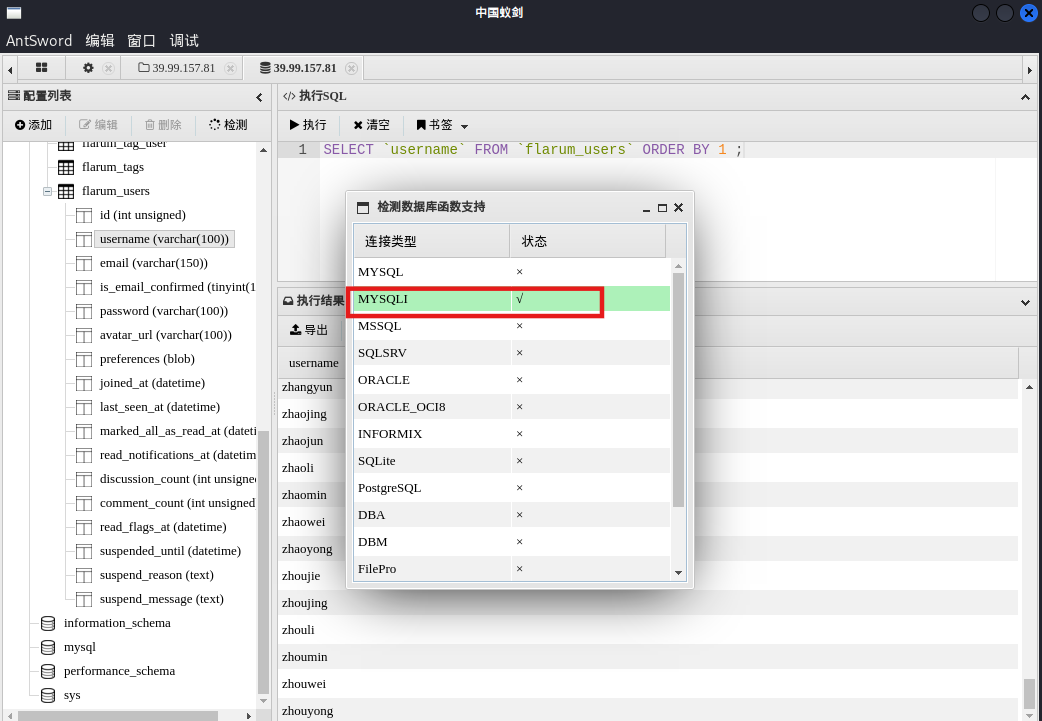This screenshot has height=721, width=1042.
Task: Open the 窗口 menu
Action: point(141,41)
